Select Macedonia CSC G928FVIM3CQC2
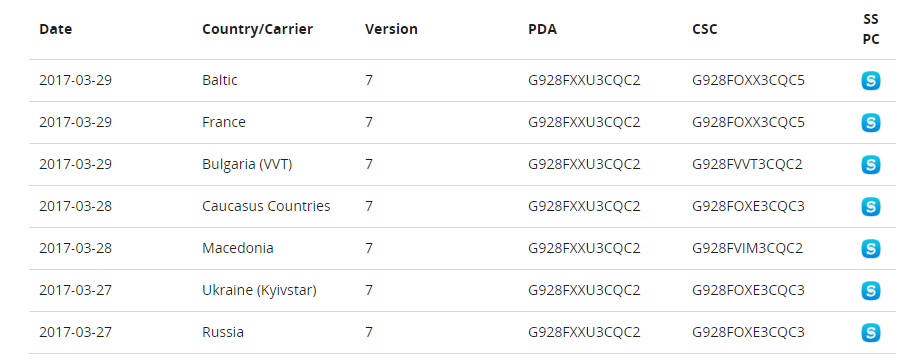The width and height of the screenshot is (913, 360). click(747, 248)
